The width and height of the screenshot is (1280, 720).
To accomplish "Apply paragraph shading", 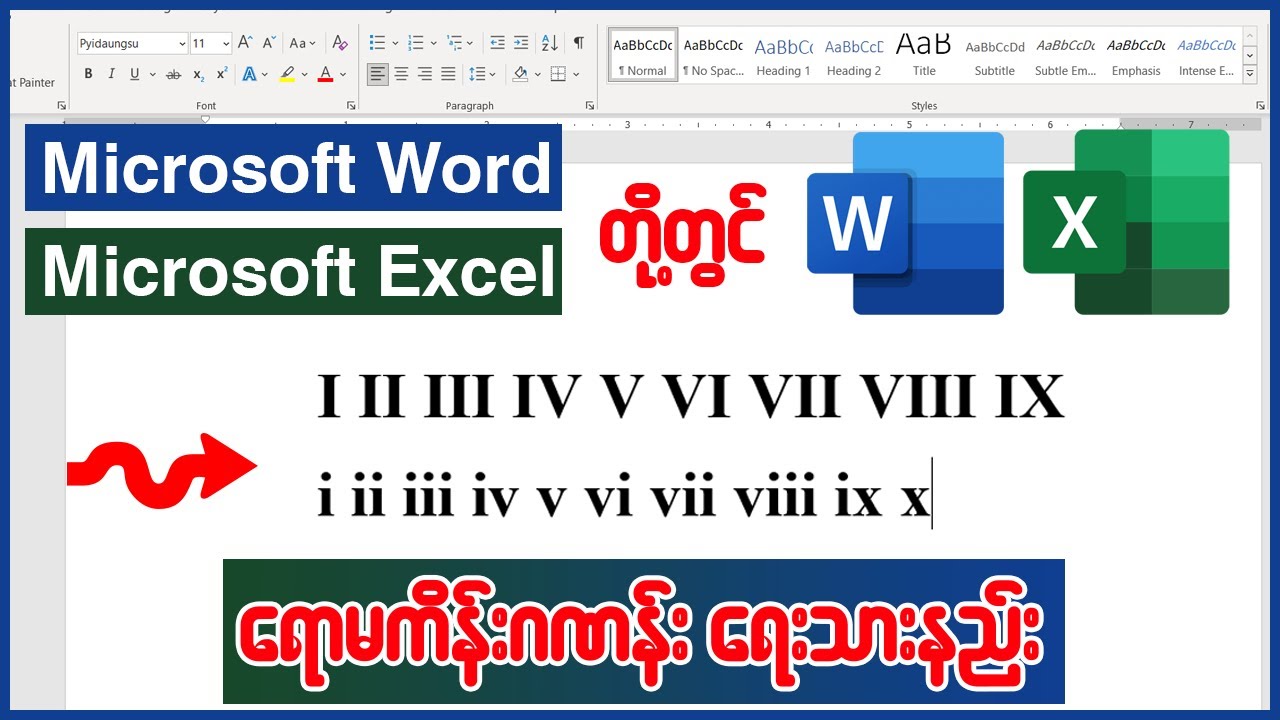I will [520, 74].
